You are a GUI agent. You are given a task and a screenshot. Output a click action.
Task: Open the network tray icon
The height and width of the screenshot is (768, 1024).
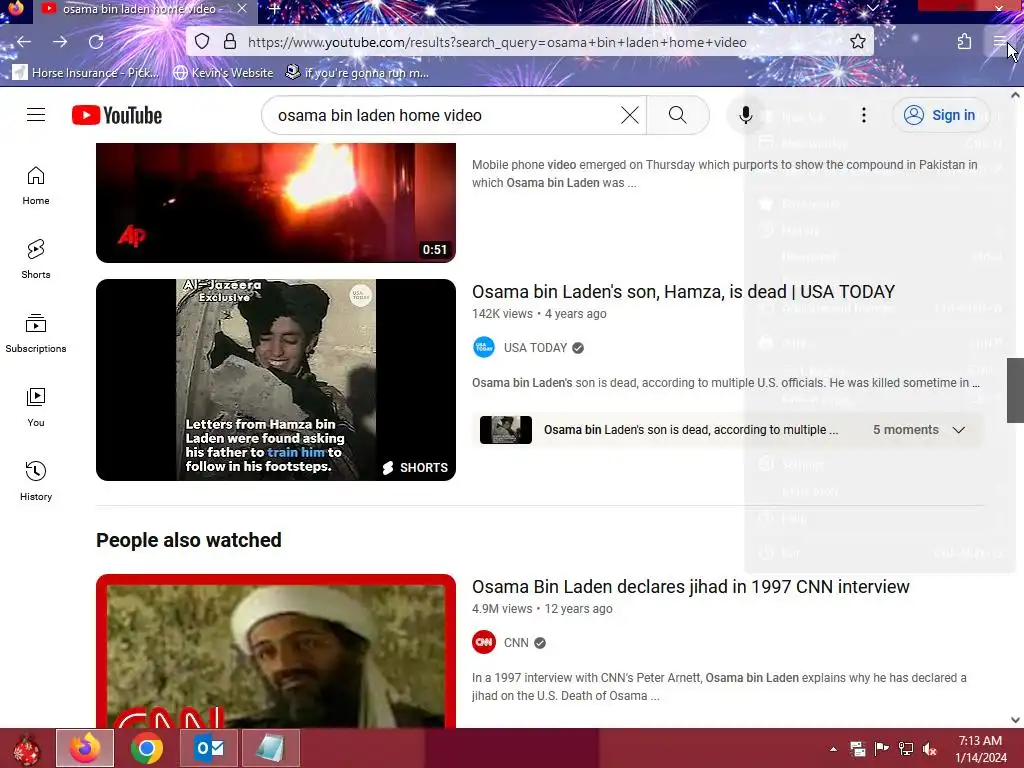point(906,749)
